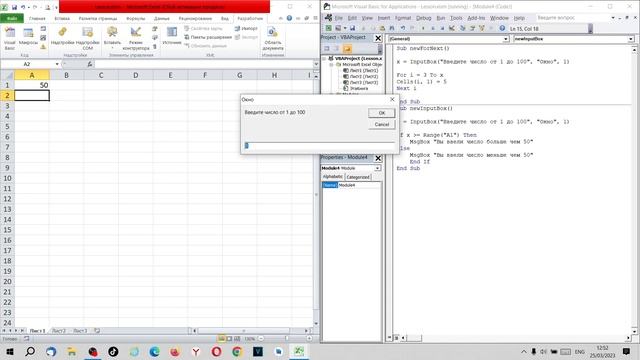The width and height of the screenshot is (640, 360).
Task: Switch to the Главная ribbon tab
Action: point(37,18)
